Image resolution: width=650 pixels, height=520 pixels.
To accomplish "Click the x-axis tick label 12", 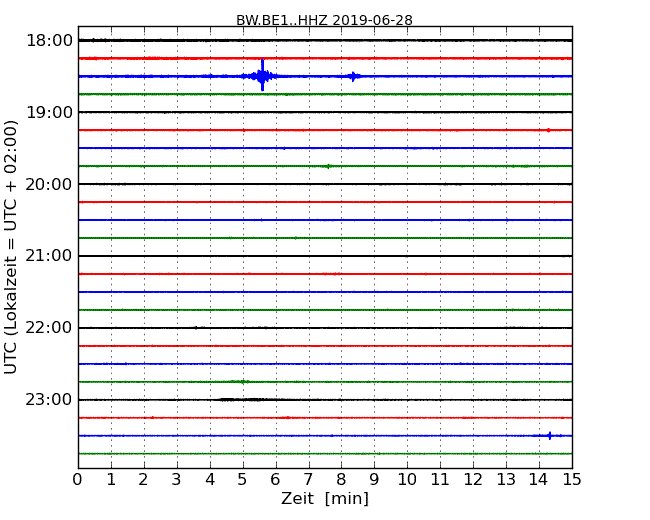I will [473, 480].
